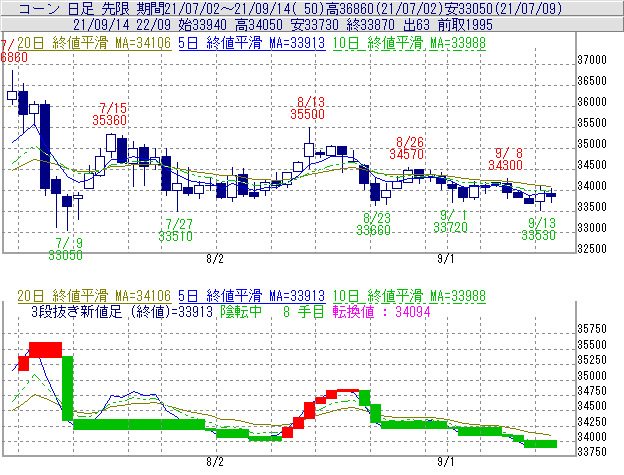Click the 10日 終値平滑 MA=33988 legend in the upper chart
The width and height of the screenshot is (624, 475).
(x=409, y=43)
